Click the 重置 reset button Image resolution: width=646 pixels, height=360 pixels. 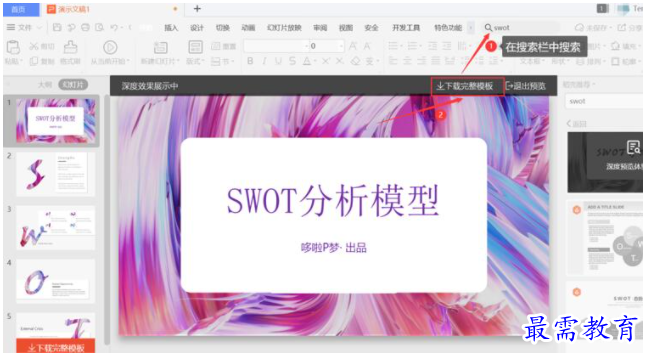tap(223, 46)
